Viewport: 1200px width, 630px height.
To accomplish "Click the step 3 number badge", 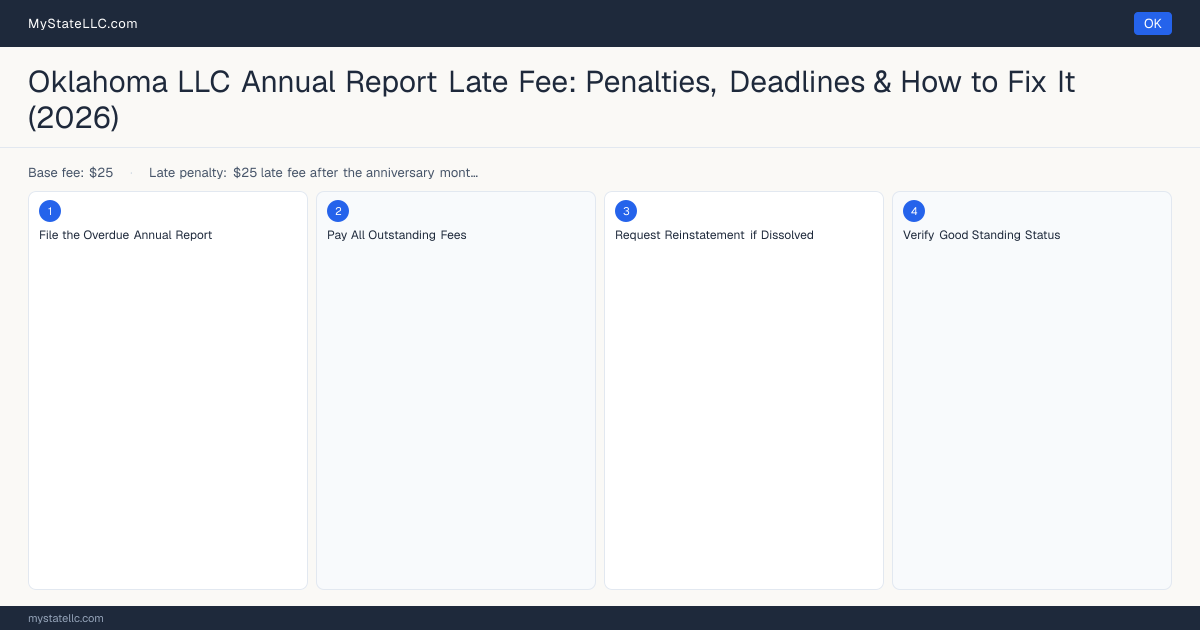I will point(626,211).
